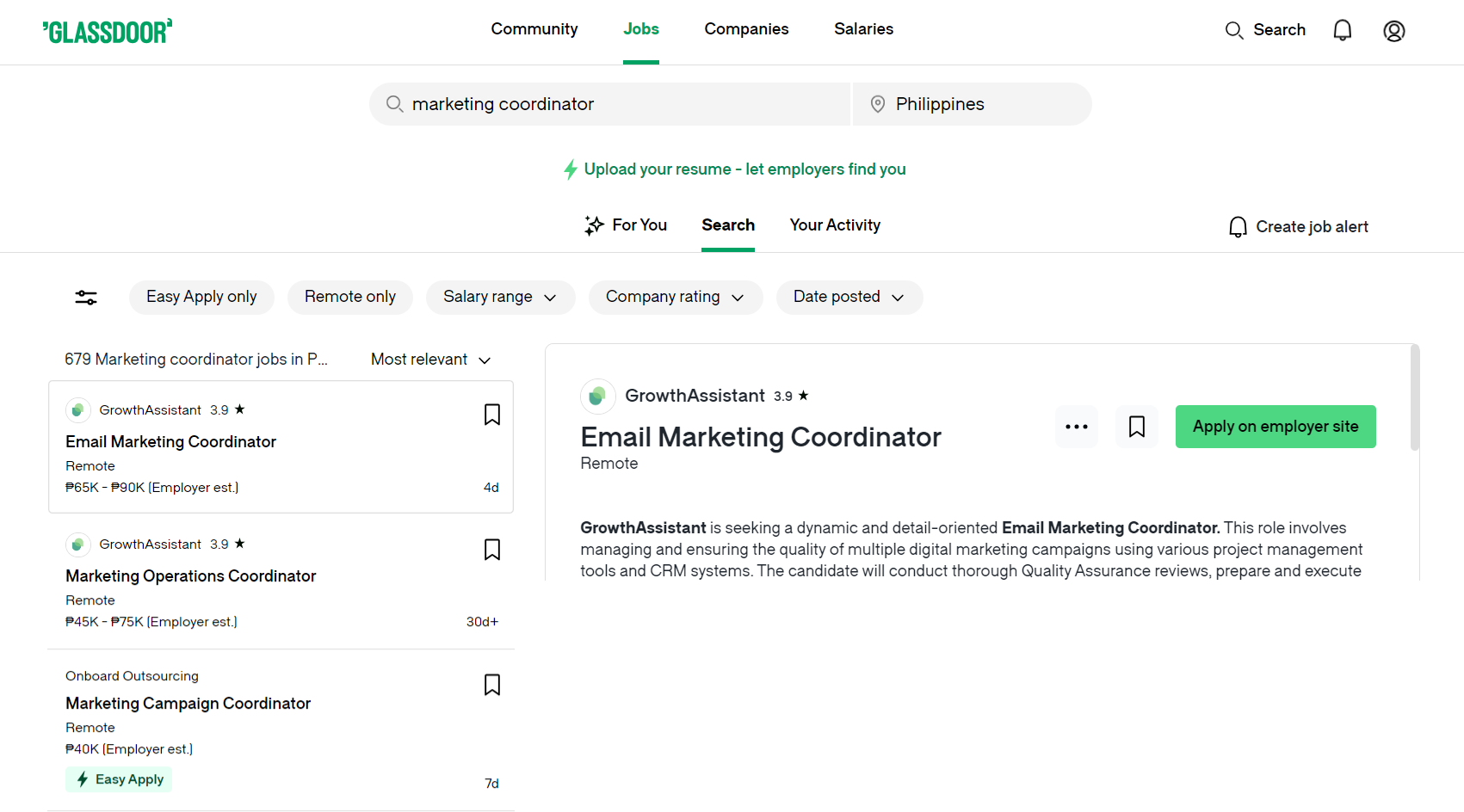This screenshot has width=1464, height=812.
Task: Open the Marketing Operations Coordinator listing
Action: coord(190,576)
